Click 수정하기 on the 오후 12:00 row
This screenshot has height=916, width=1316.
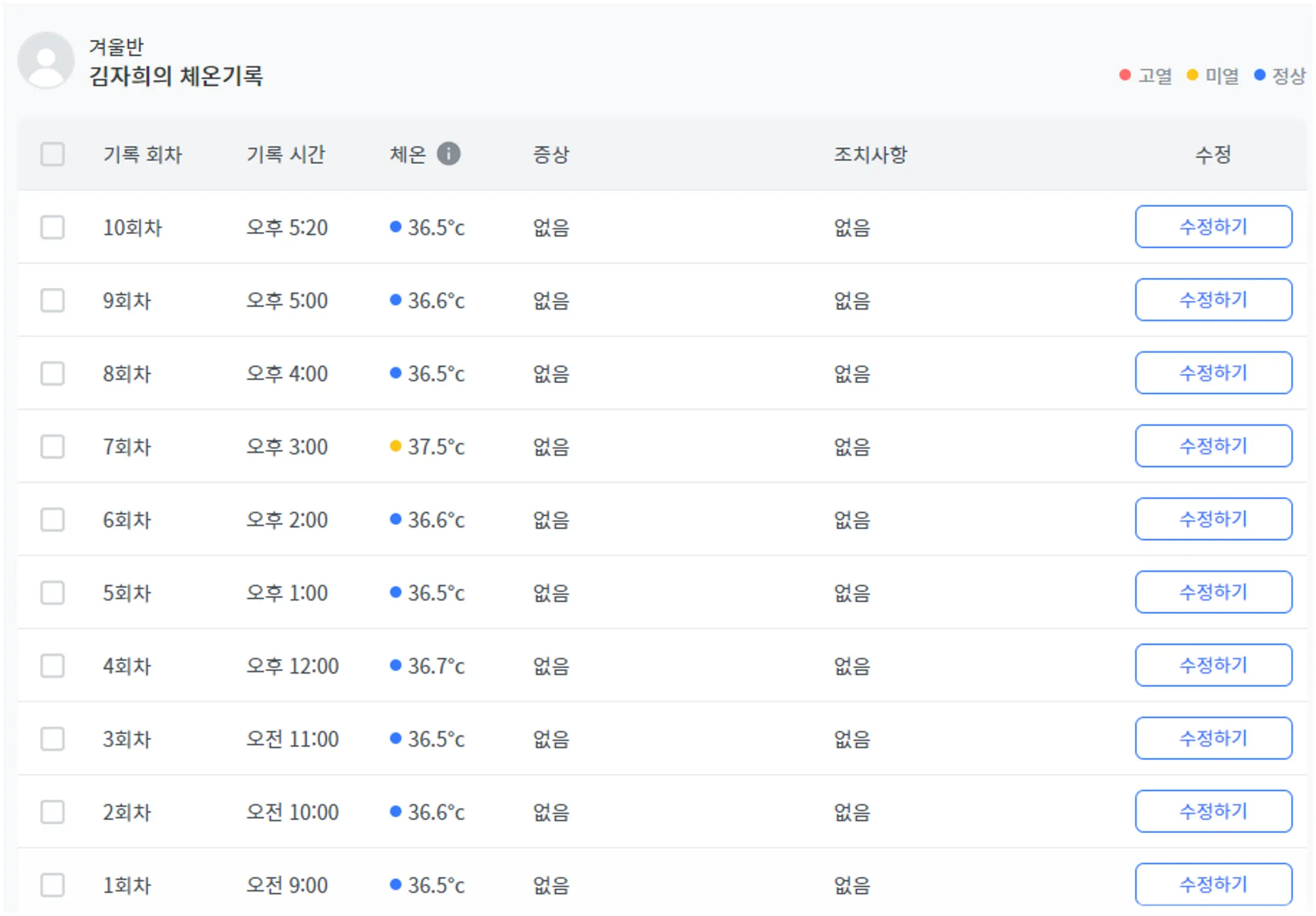click(1213, 665)
